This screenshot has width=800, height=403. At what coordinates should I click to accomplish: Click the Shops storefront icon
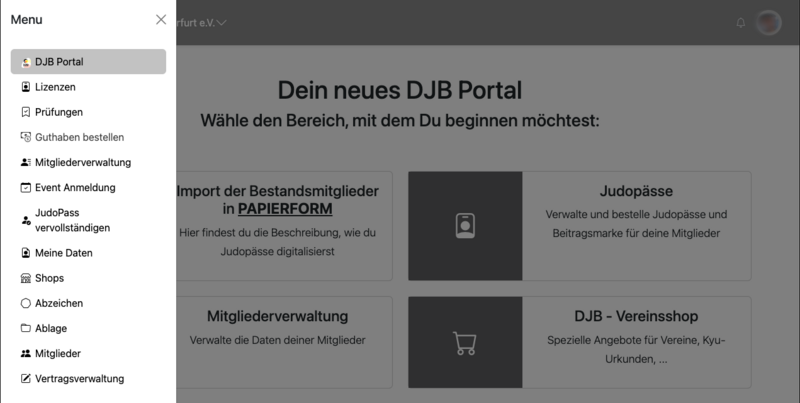click(x=26, y=278)
